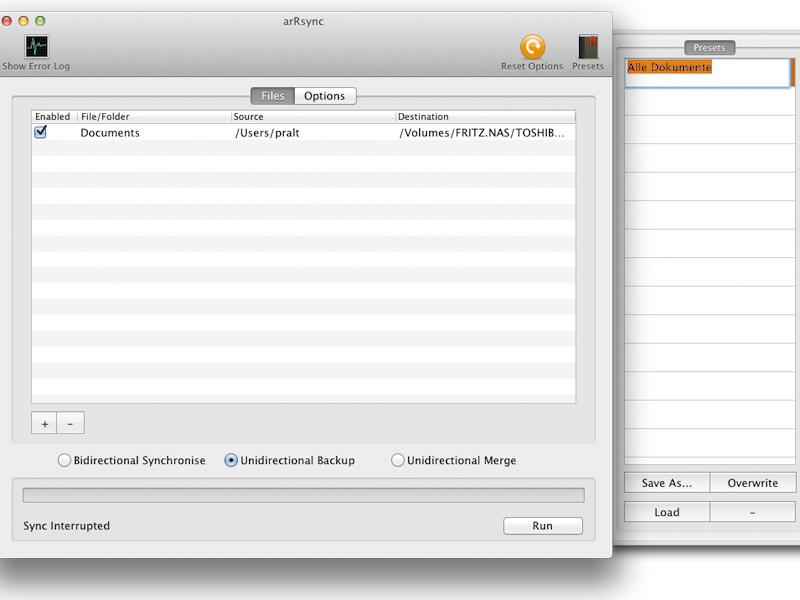Remove selected entry with minus button
Screen dimensions: 800x600
[x=70, y=423]
